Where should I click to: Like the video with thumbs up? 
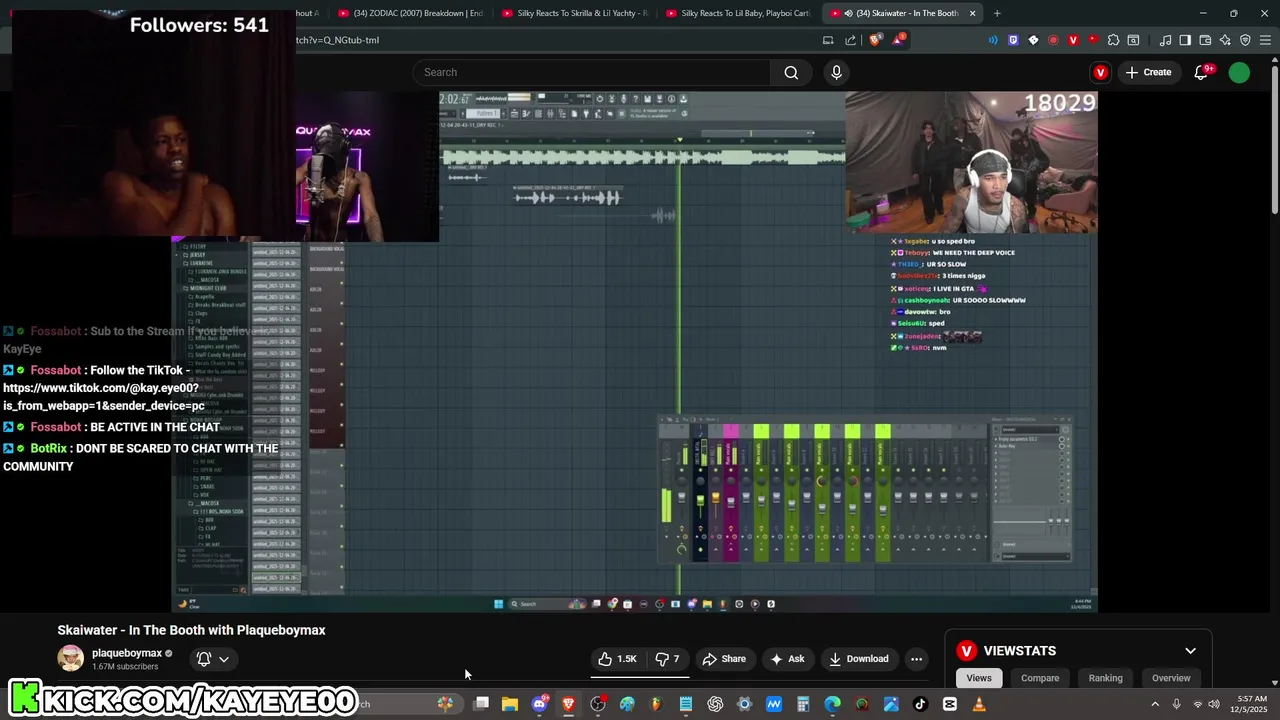pos(618,659)
